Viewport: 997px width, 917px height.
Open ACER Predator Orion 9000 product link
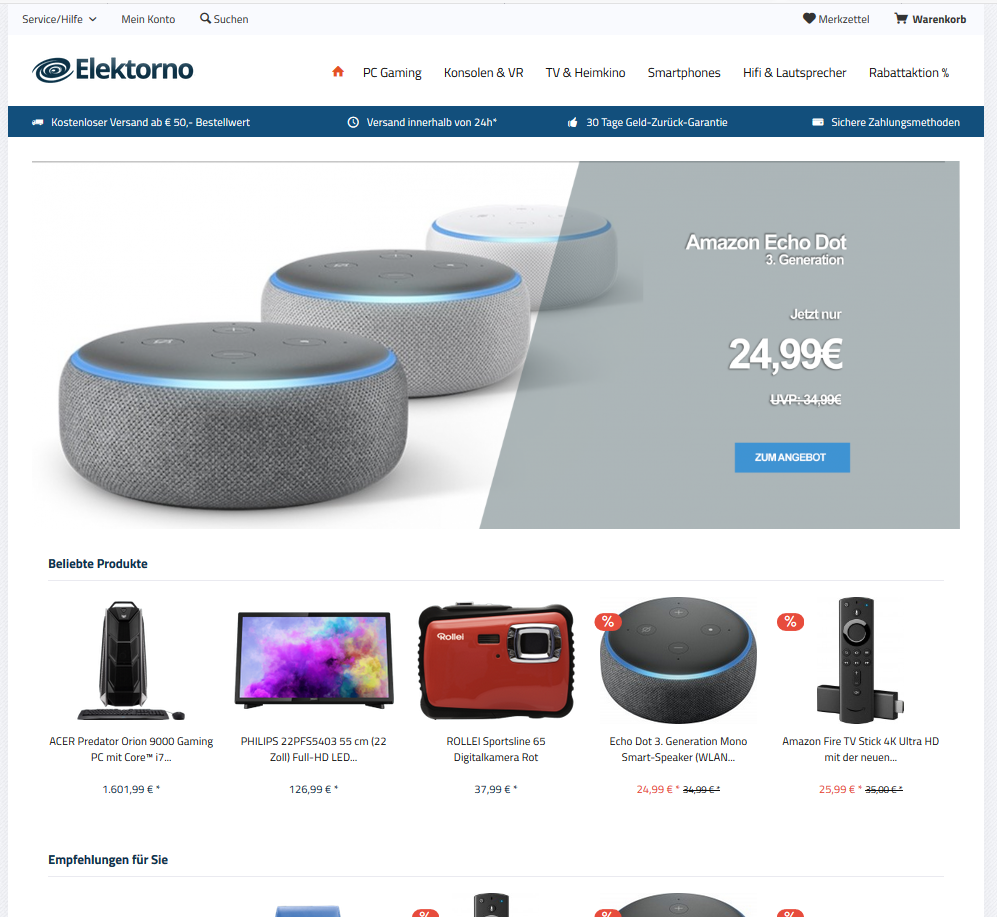point(131,749)
